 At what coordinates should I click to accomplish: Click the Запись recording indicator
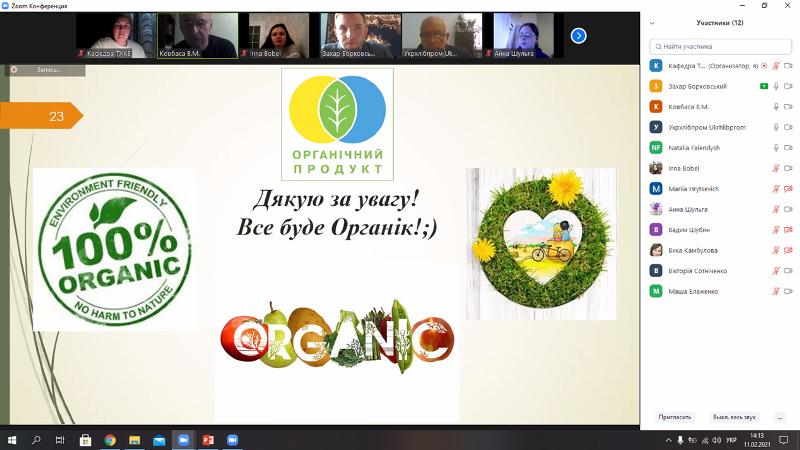[x=45, y=70]
